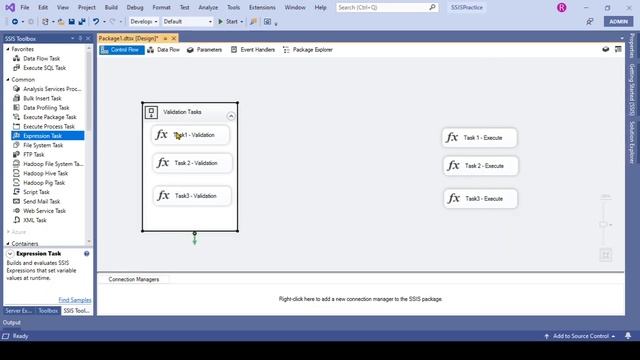640x360 pixels.
Task: Choose the Bulk Insert Task
Action: click(42, 98)
